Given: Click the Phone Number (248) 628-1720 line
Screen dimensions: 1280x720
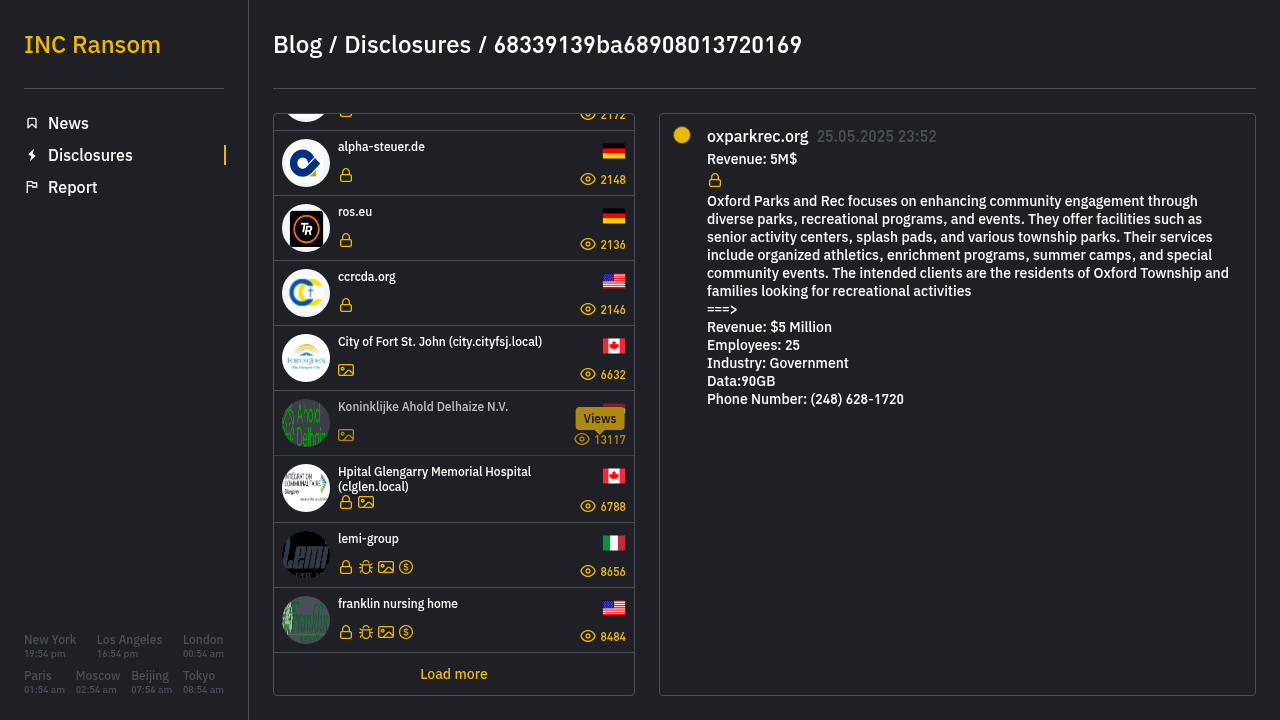Looking at the screenshot, I should click(x=805, y=399).
